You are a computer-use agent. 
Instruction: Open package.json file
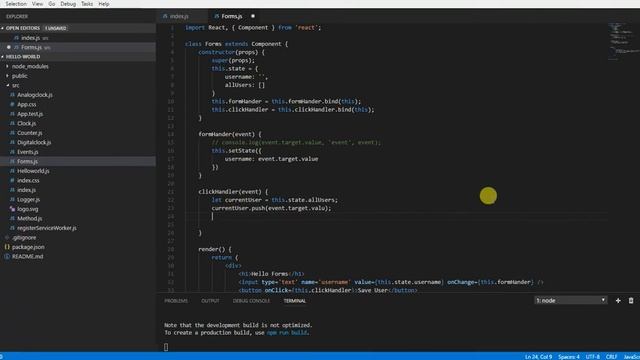click(x=28, y=247)
